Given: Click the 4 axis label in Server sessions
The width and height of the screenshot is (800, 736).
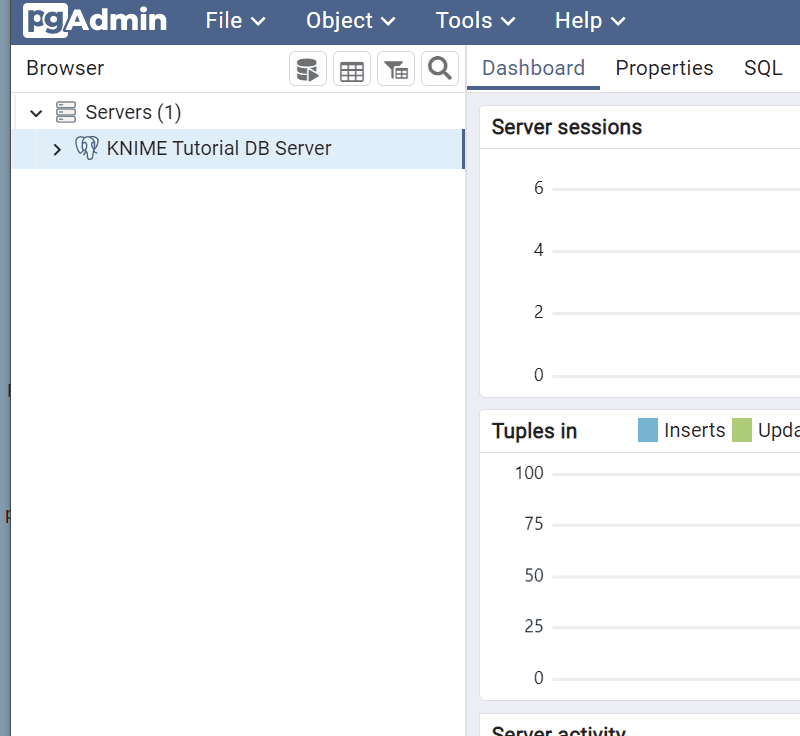Looking at the screenshot, I should point(538,250).
